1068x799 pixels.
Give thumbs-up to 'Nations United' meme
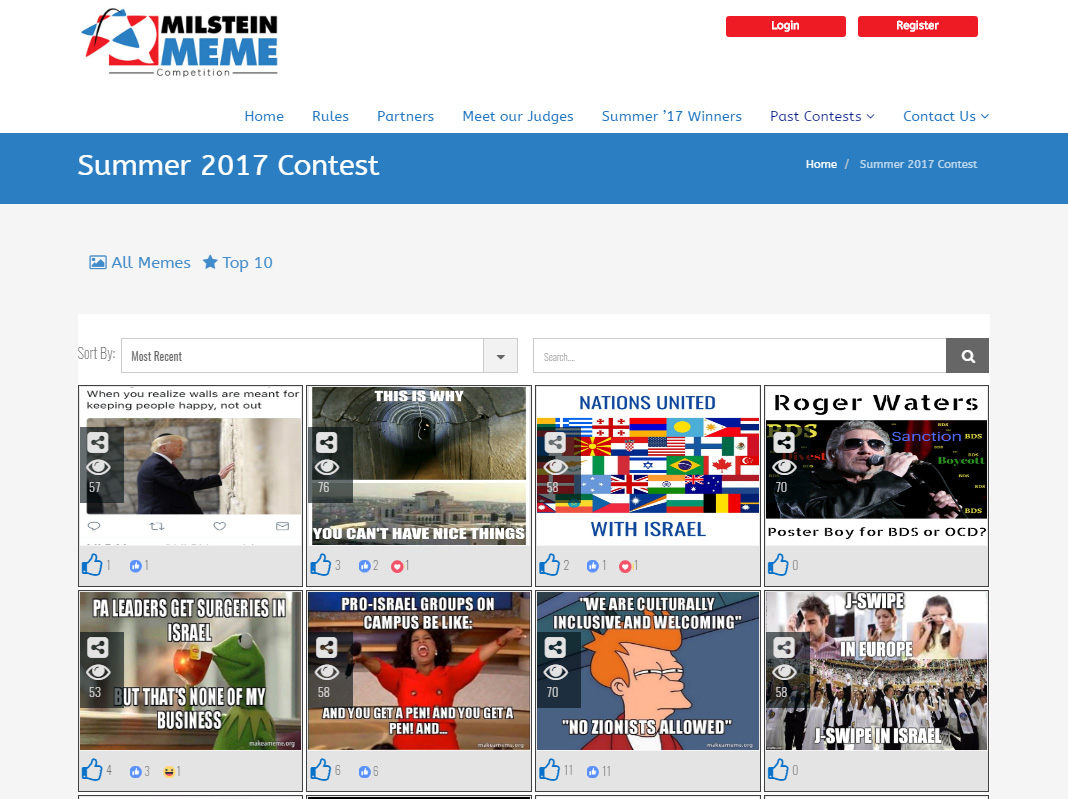click(x=550, y=565)
